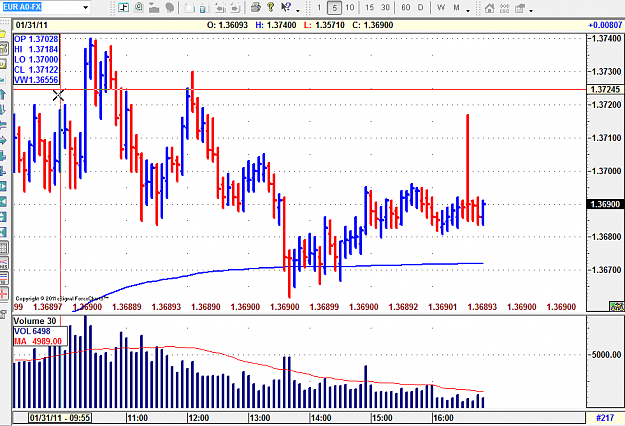625x426 pixels.
Task: Switch to the Weekly W interval
Action: pyautogui.click(x=441, y=8)
